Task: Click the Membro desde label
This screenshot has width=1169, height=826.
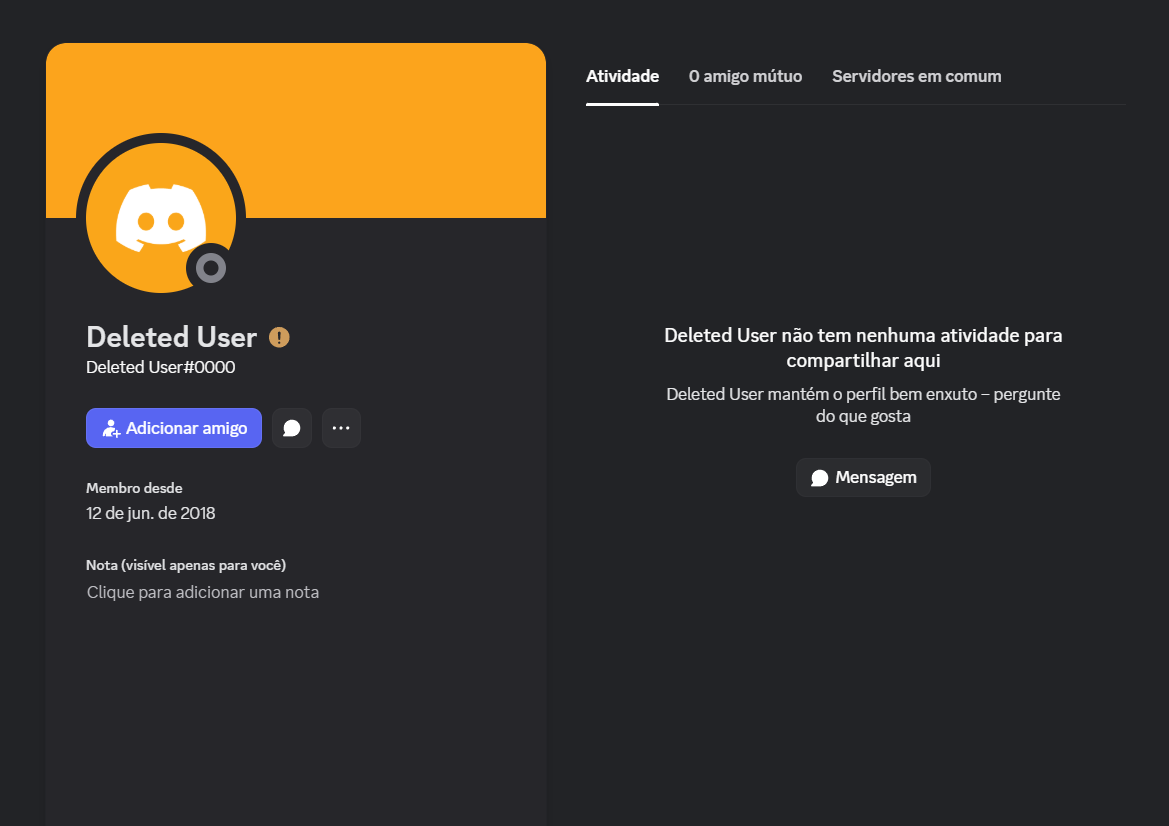Action: point(134,488)
